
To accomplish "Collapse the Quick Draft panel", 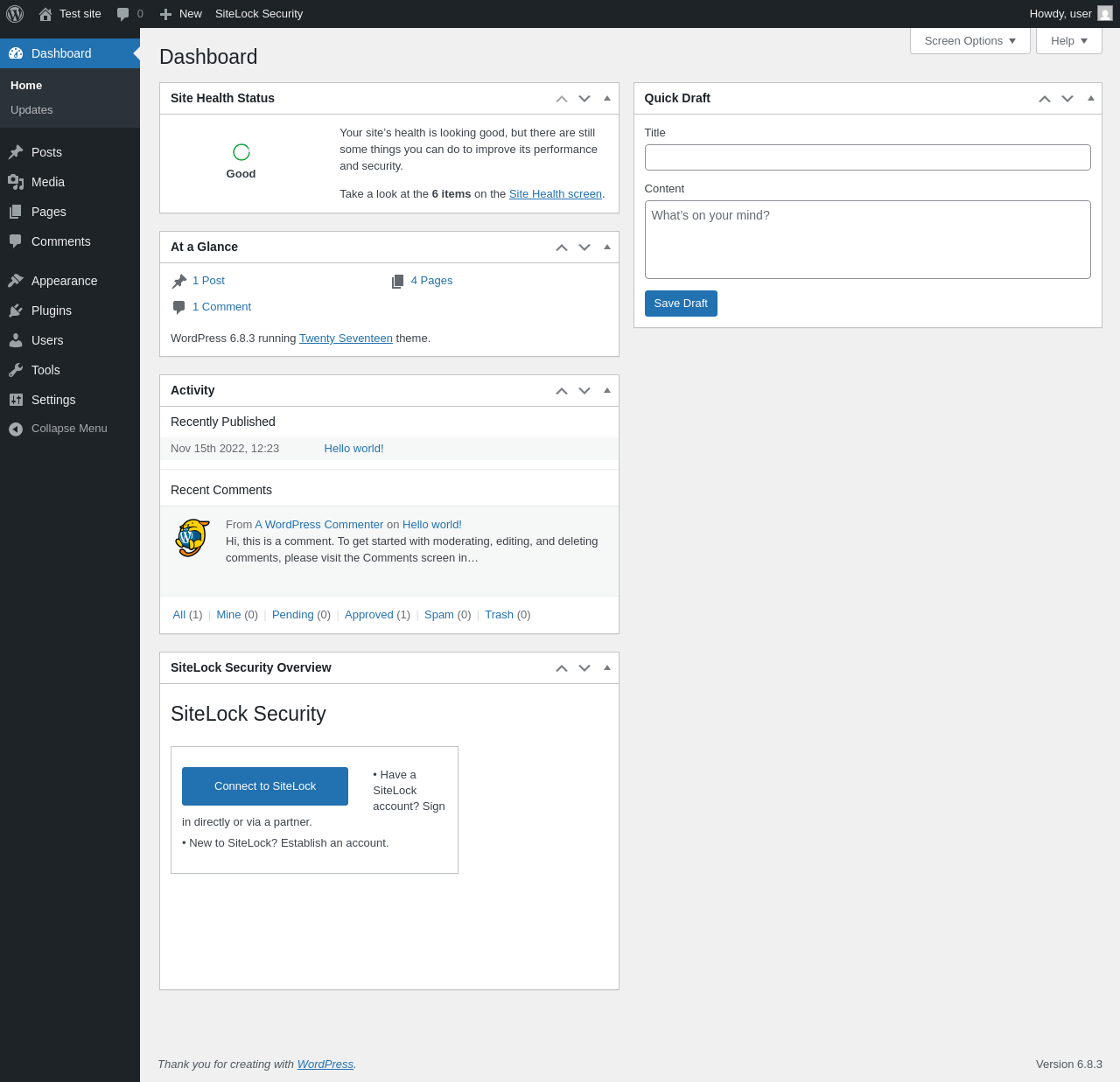I will pos(1091,98).
